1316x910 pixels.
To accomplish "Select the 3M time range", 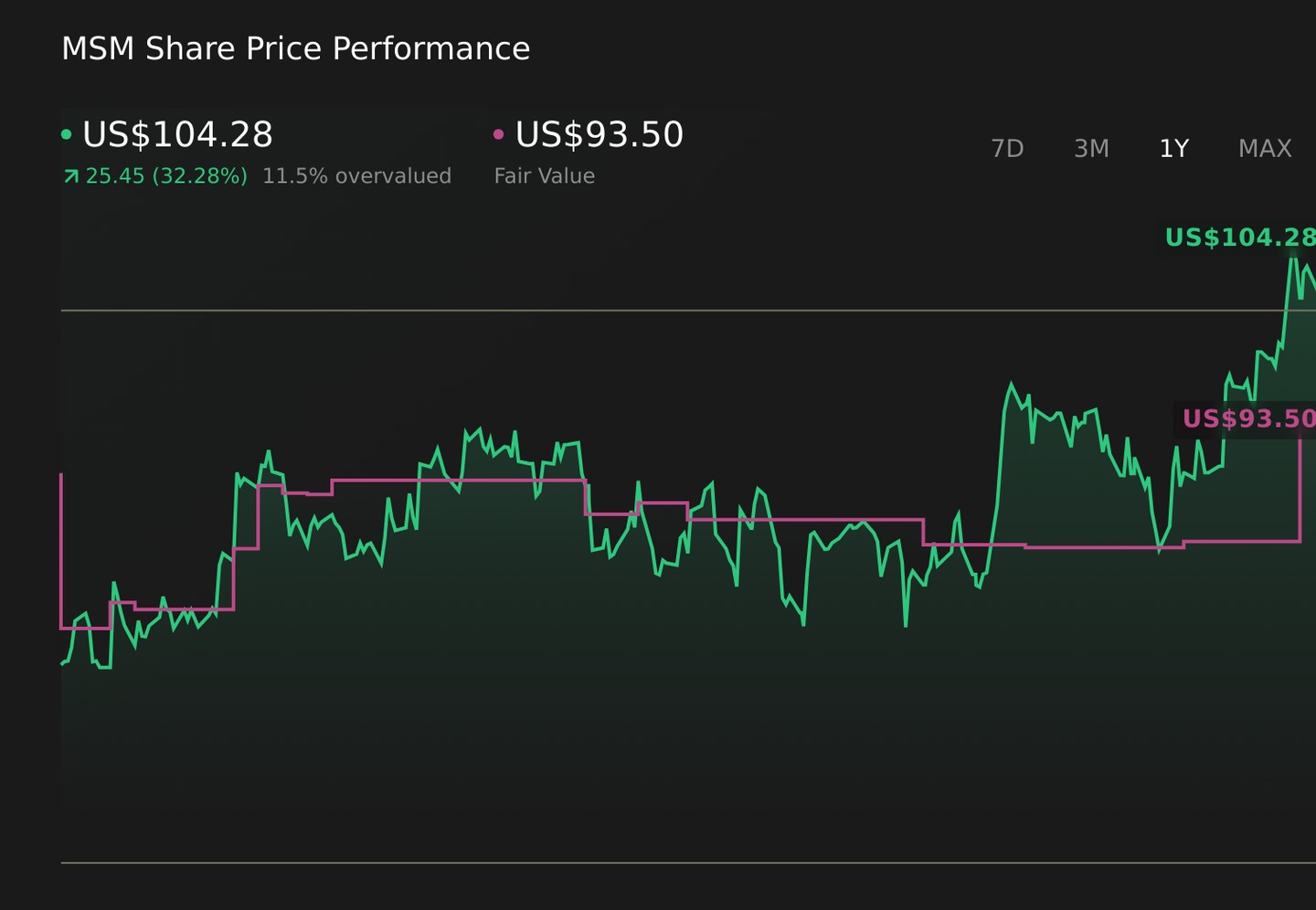I will pyautogui.click(x=1091, y=149).
